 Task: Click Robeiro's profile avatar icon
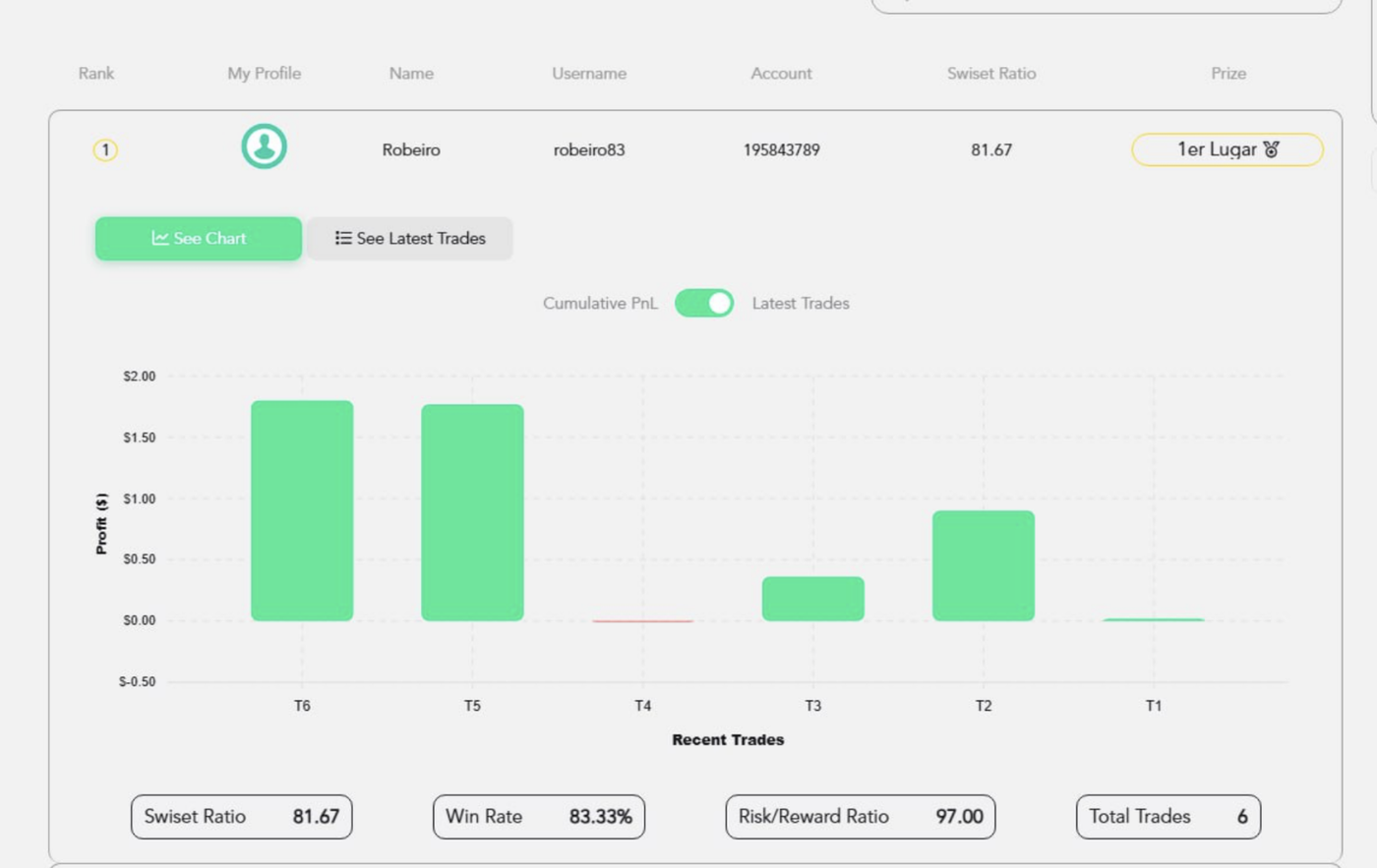[x=264, y=146]
